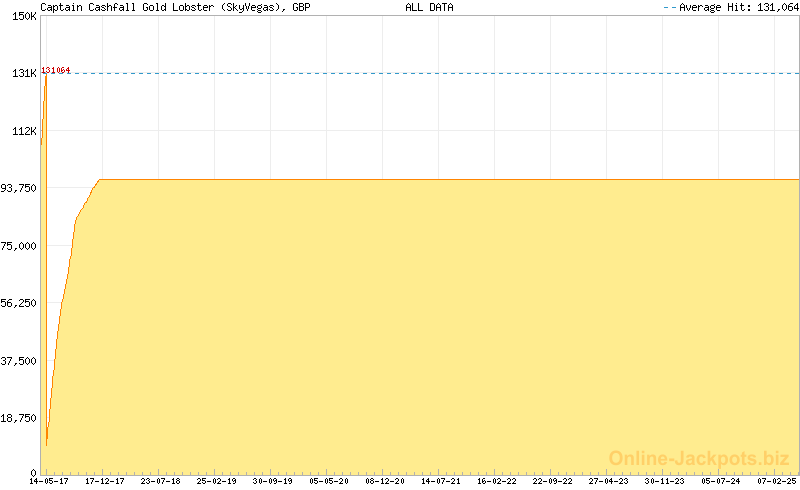This screenshot has width=800, height=490.
Task: Select the 30-11-23 date marker
Action: [x=664, y=481]
